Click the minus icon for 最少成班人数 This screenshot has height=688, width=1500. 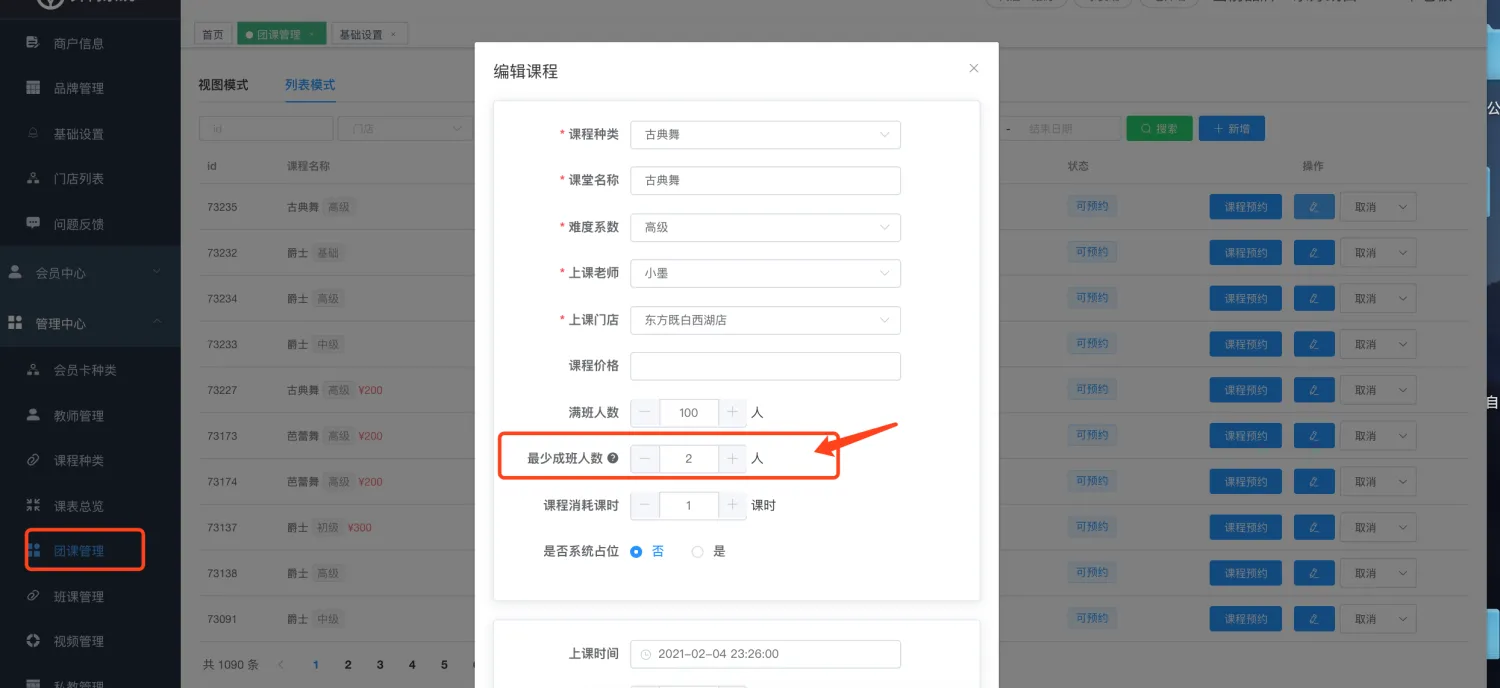coord(645,459)
